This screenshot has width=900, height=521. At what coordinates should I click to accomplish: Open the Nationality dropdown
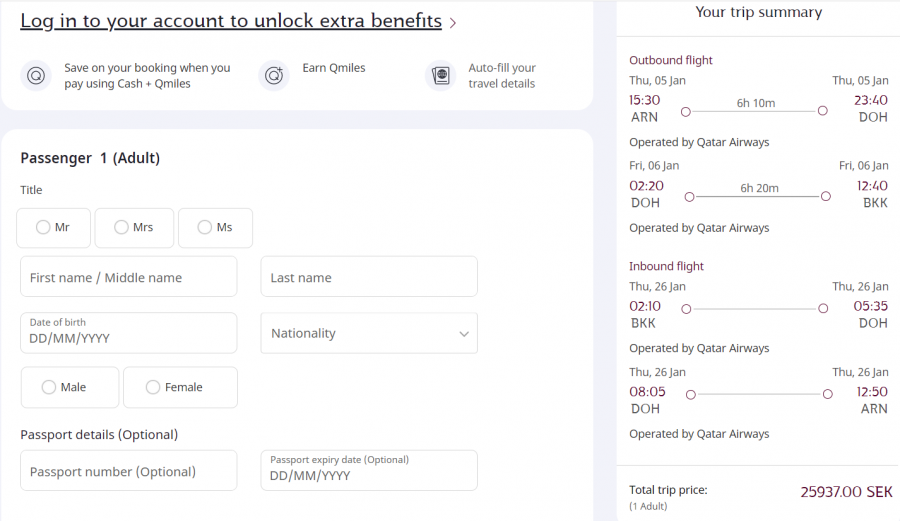[x=368, y=334]
